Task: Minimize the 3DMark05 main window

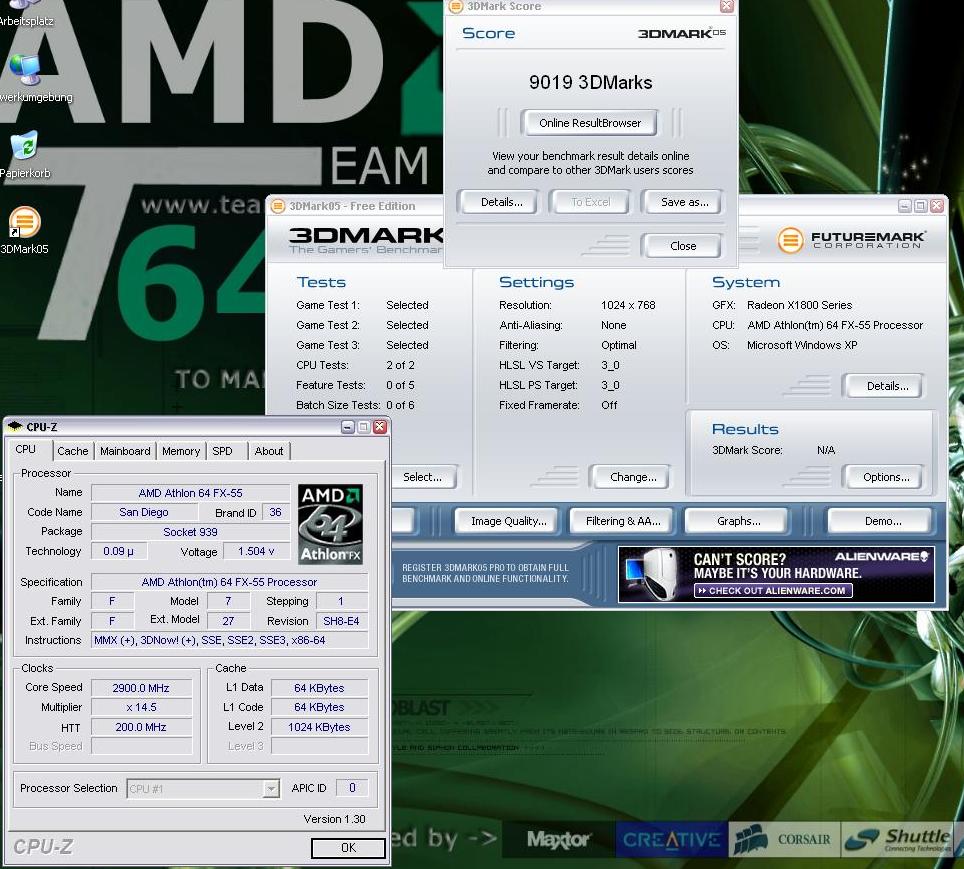Action: [904, 206]
